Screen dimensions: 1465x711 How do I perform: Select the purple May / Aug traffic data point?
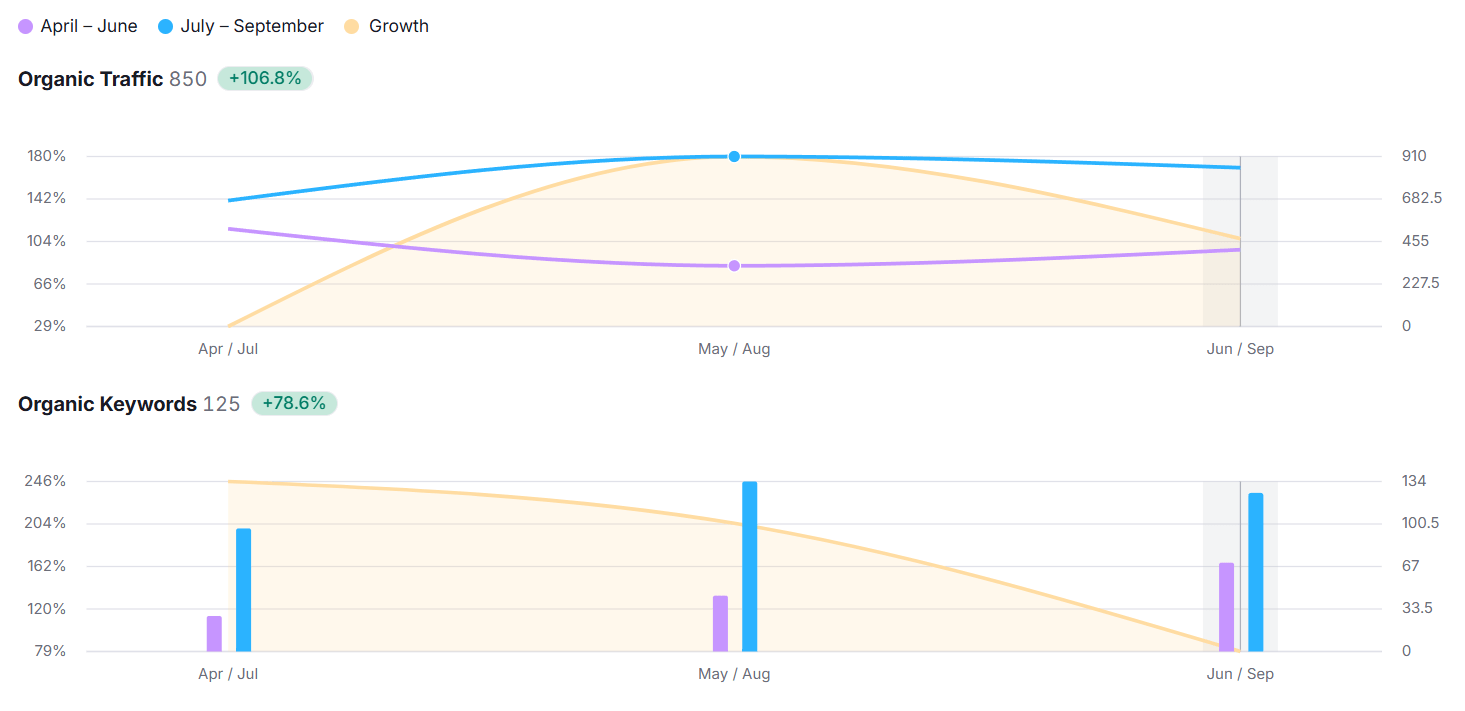734,266
